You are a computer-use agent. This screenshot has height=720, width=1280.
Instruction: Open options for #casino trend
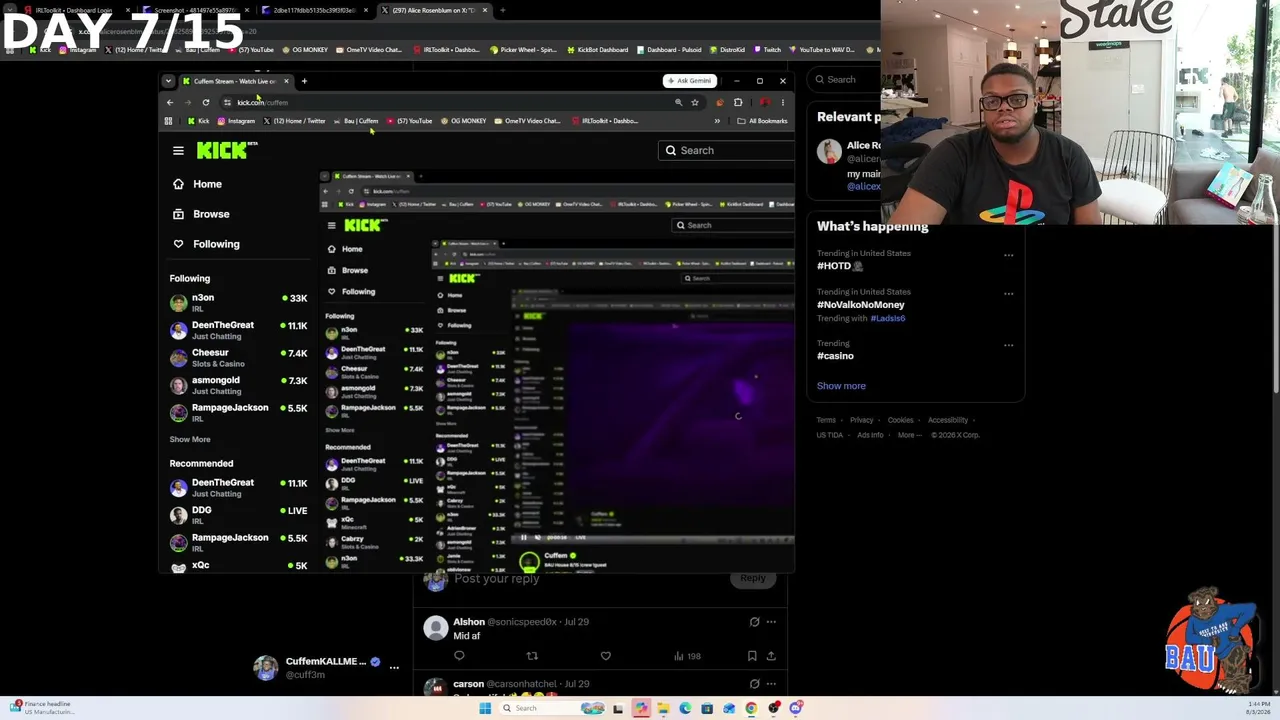coord(1008,345)
